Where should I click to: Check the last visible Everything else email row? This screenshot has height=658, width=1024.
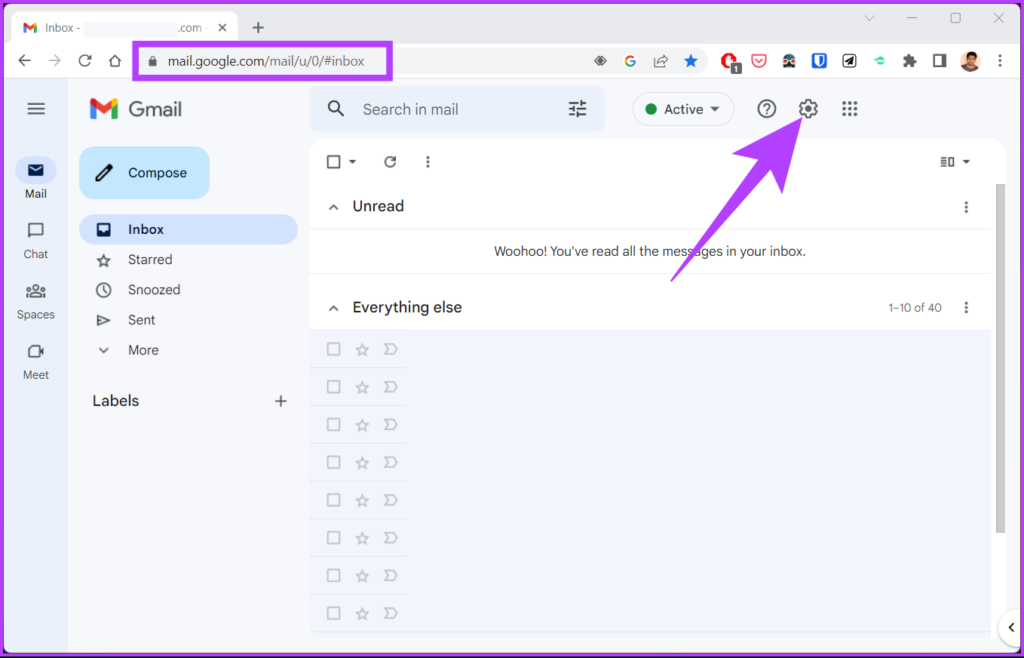[333, 614]
